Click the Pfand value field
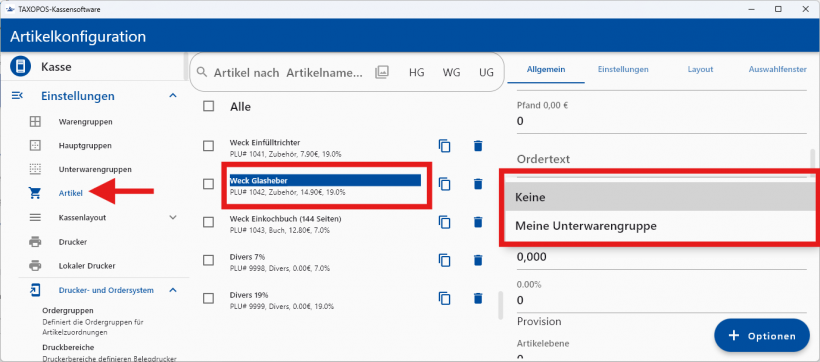The height and width of the screenshot is (362, 820). pos(662,121)
